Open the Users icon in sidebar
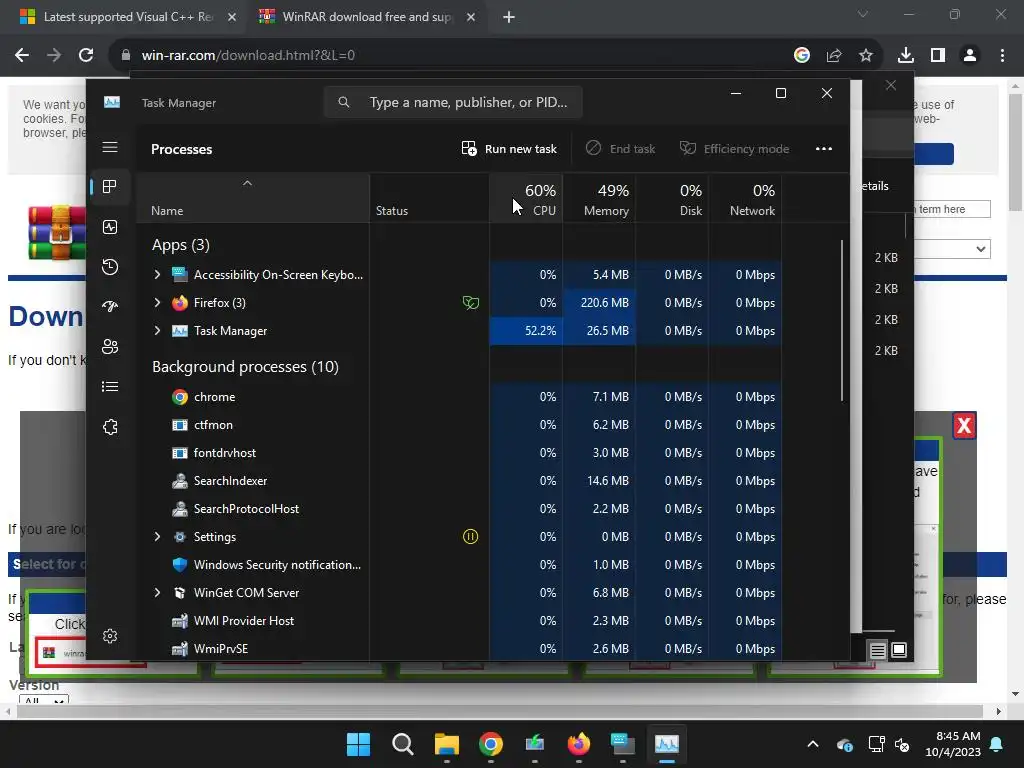Viewport: 1024px width, 768px height. coord(110,347)
